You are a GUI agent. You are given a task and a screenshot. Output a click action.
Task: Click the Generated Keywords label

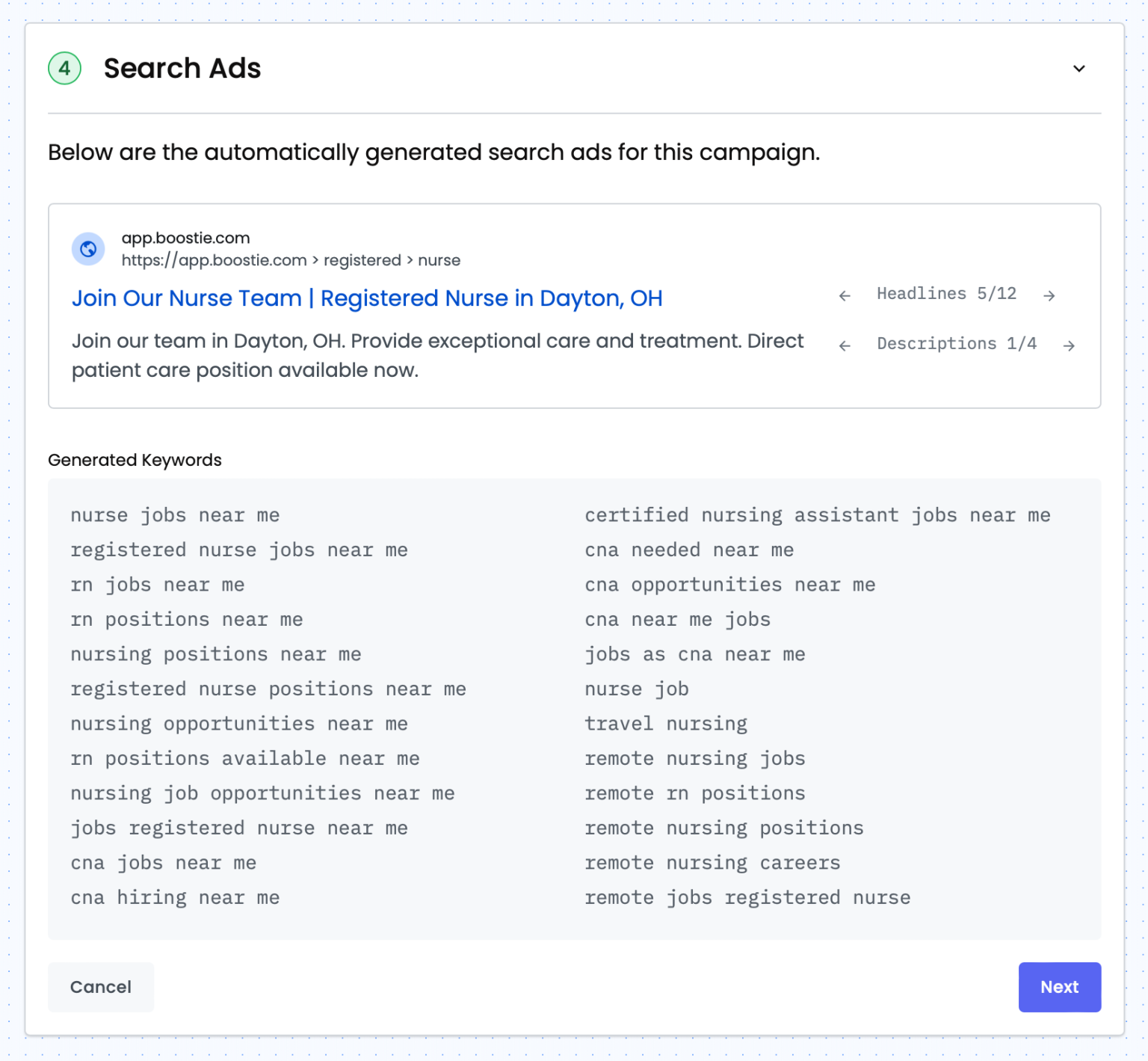coord(135,460)
